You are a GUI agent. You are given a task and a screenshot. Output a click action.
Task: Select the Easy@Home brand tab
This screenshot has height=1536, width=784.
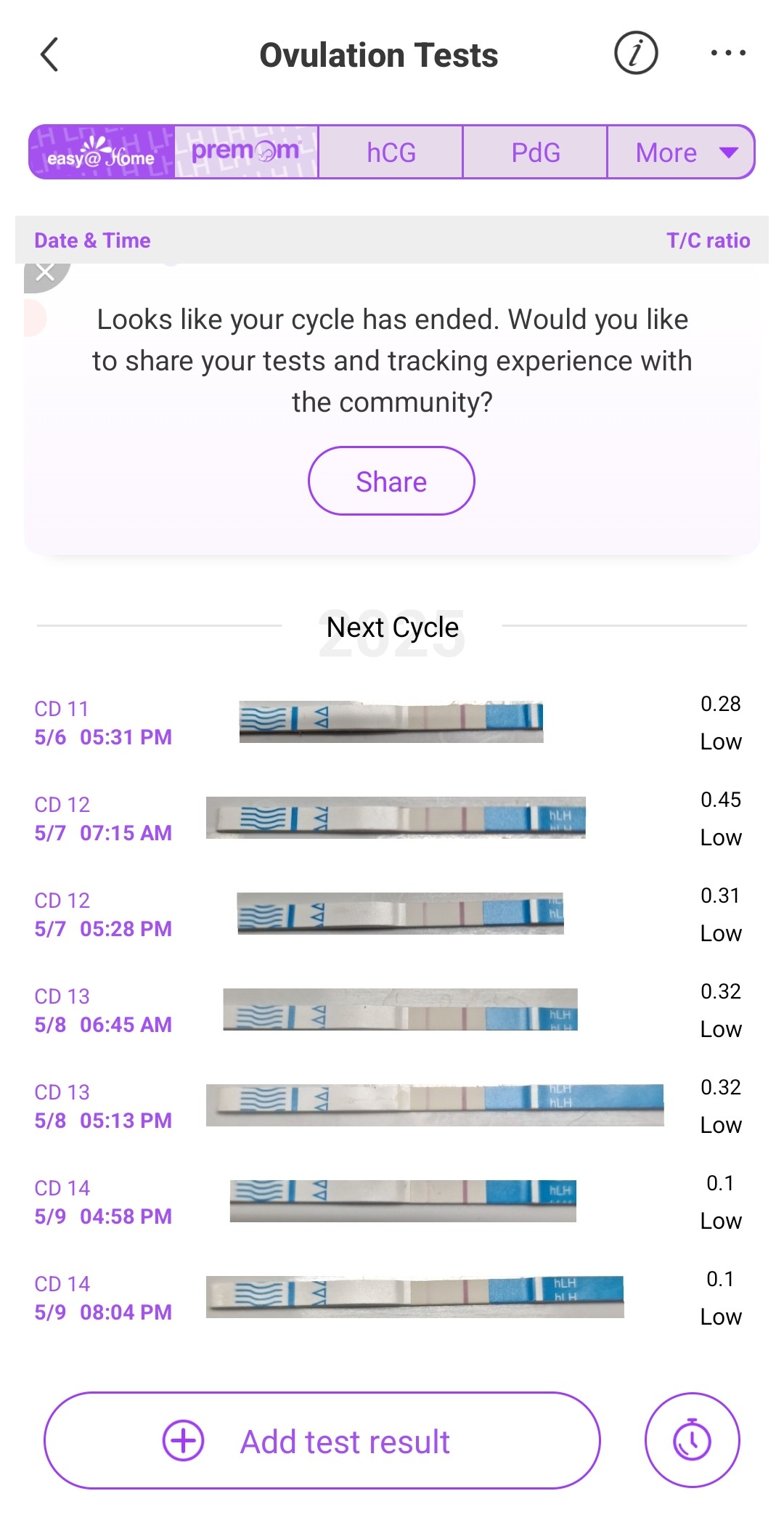pos(102,153)
